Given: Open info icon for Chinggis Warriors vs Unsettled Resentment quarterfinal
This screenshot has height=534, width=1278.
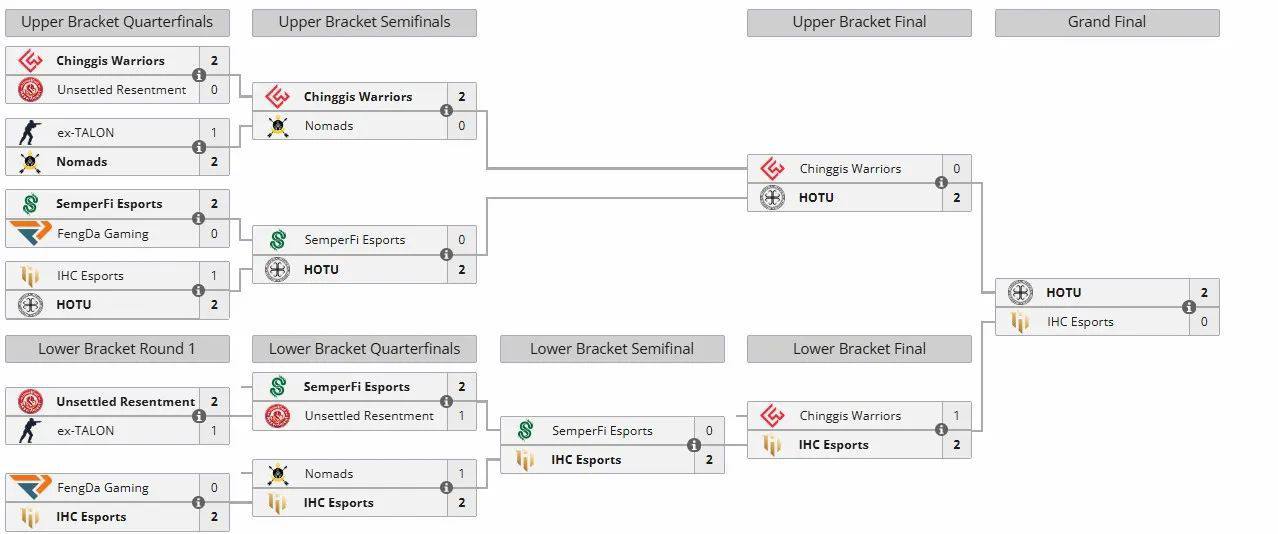Looking at the screenshot, I should click(198, 75).
